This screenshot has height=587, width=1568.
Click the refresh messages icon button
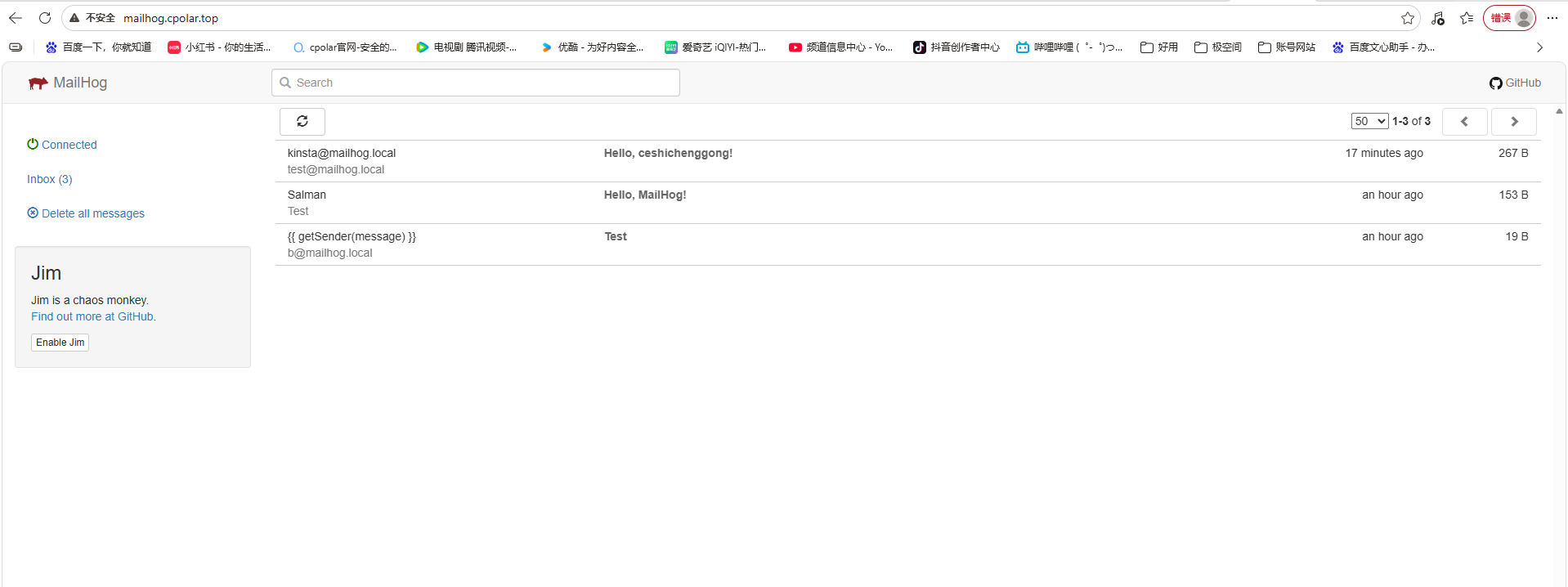[302, 122]
